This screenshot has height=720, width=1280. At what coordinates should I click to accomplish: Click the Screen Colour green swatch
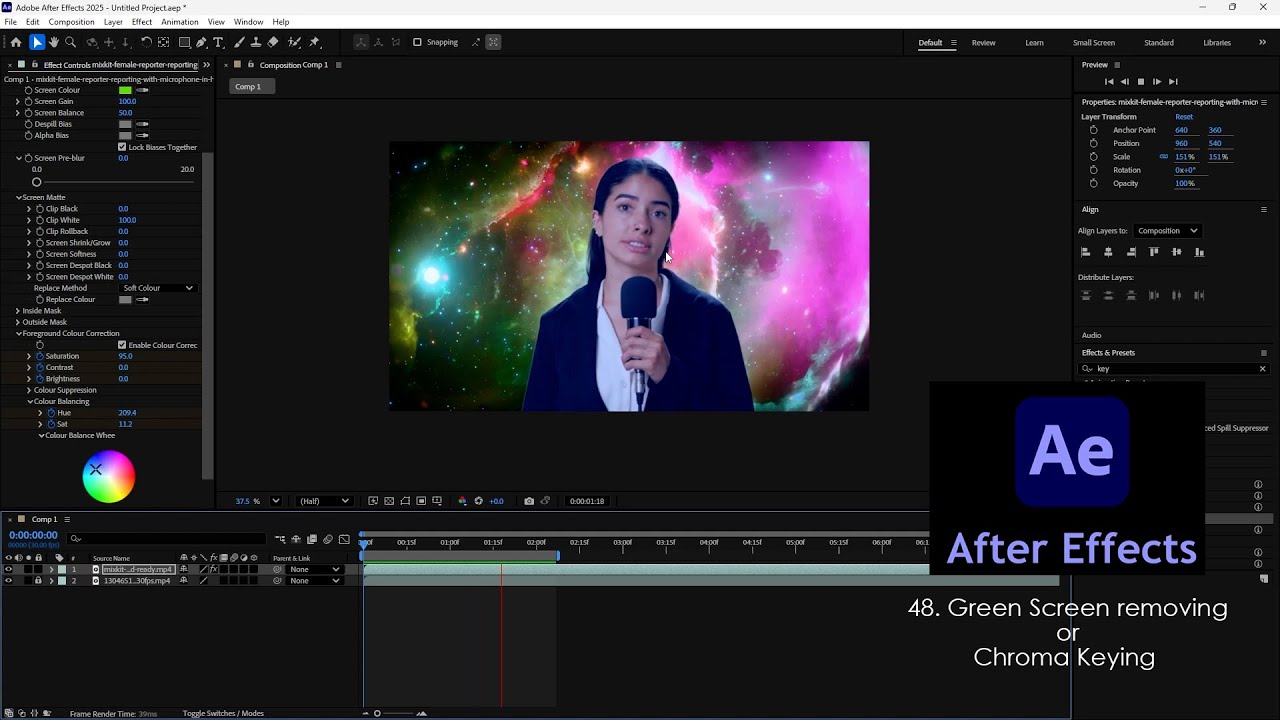125,90
